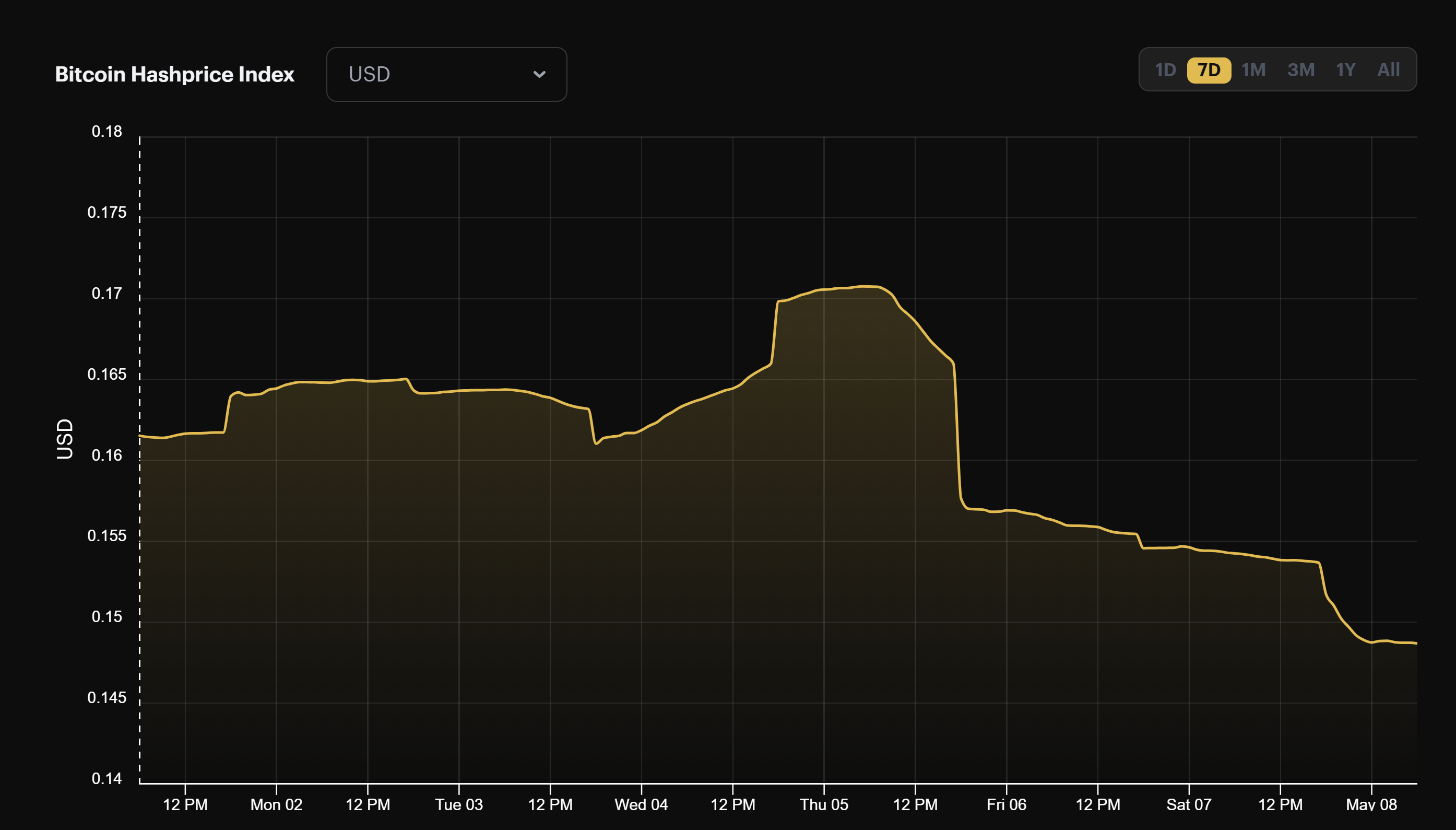Click the Mon 02 date label
Image resolution: width=1456 pixels, height=830 pixels.
277,805
